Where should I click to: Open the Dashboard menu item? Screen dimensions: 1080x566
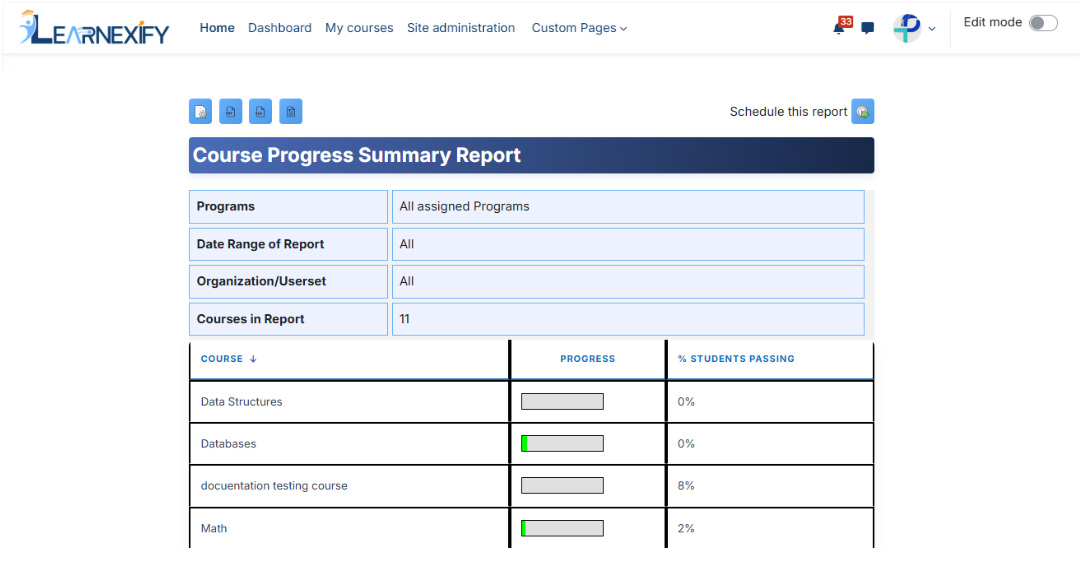tap(280, 28)
